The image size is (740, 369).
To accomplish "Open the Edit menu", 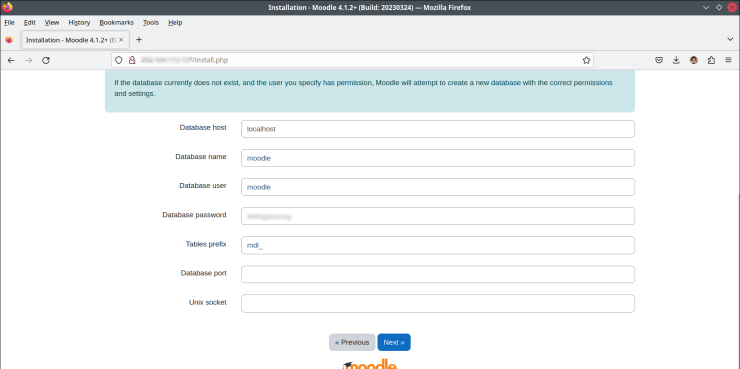I will click(30, 22).
